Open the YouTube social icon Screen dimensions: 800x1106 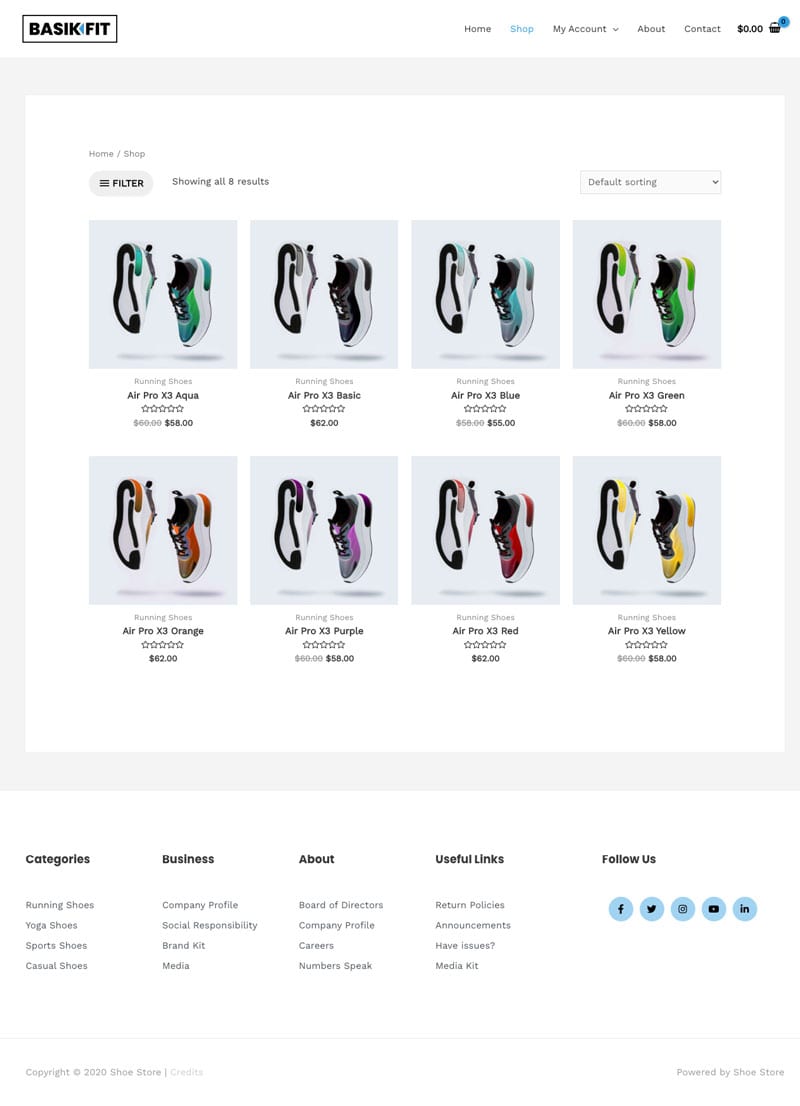coord(714,908)
